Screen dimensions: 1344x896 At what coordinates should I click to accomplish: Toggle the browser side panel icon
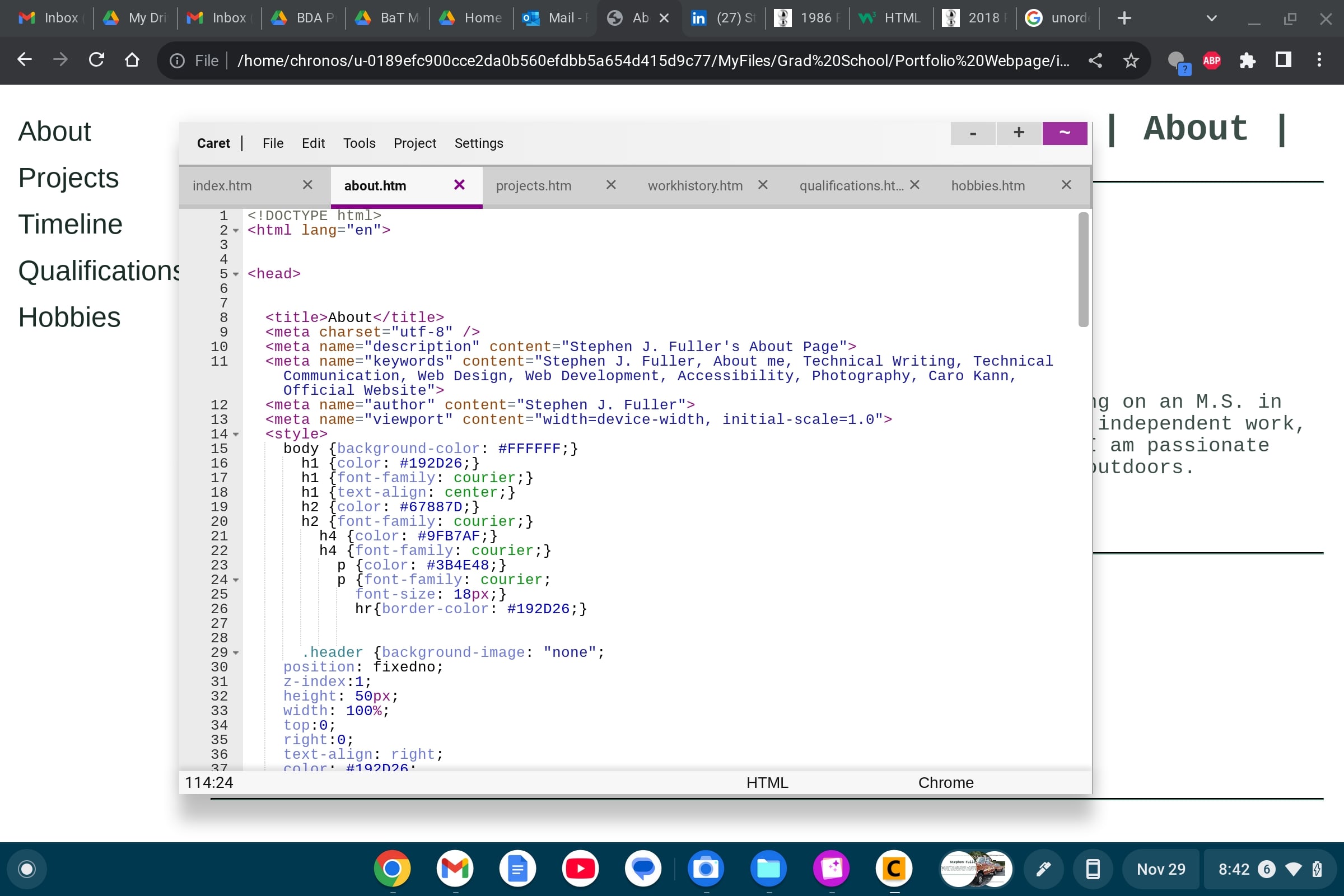[1283, 60]
